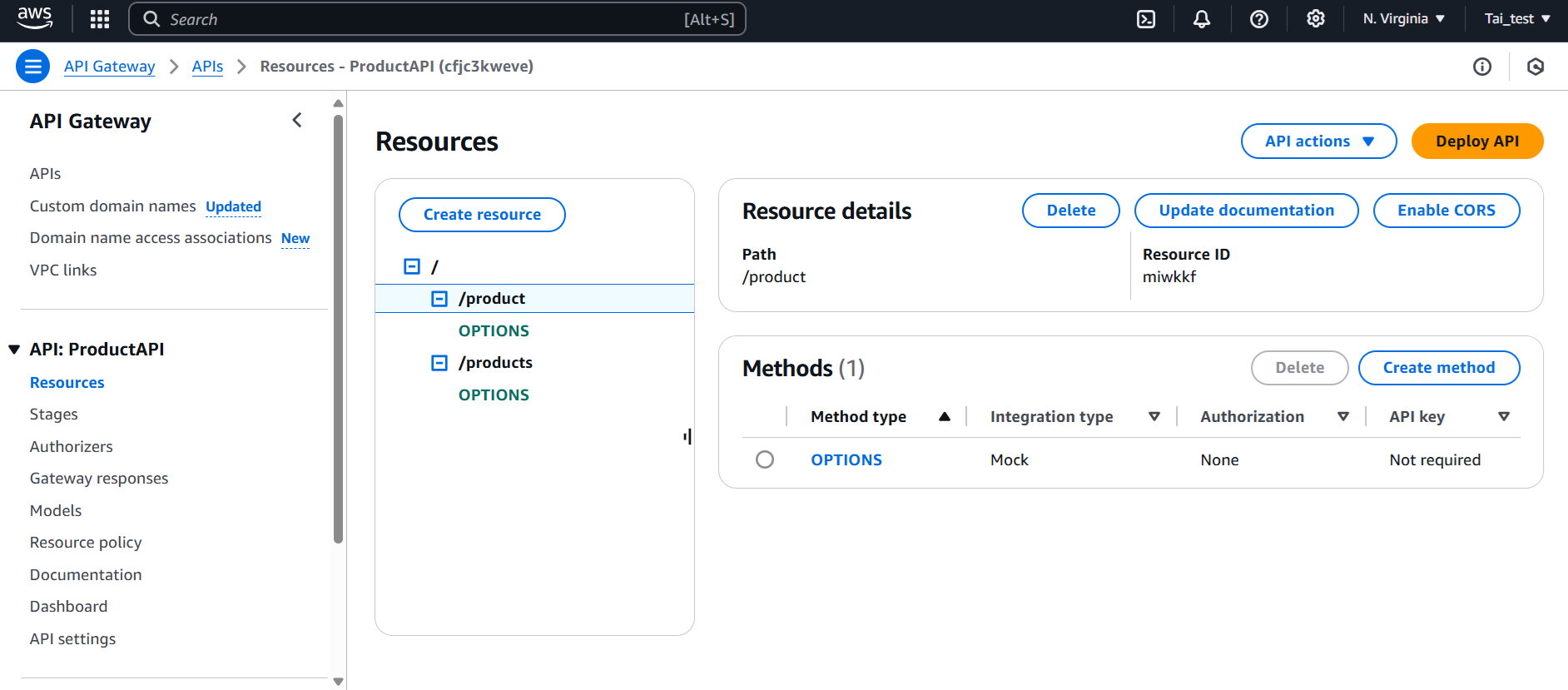Delete the /product resource
The width and height of the screenshot is (1568, 690).
(1071, 211)
